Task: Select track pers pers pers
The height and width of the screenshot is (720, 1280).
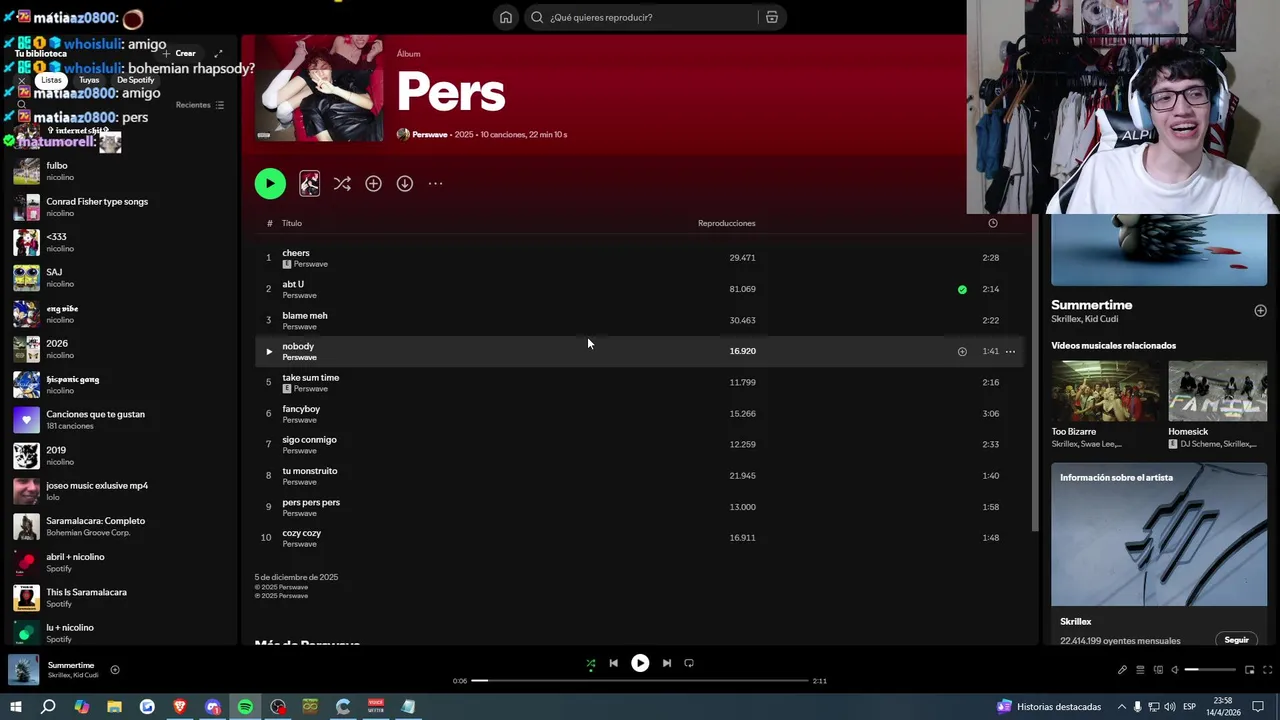Action: (638, 507)
